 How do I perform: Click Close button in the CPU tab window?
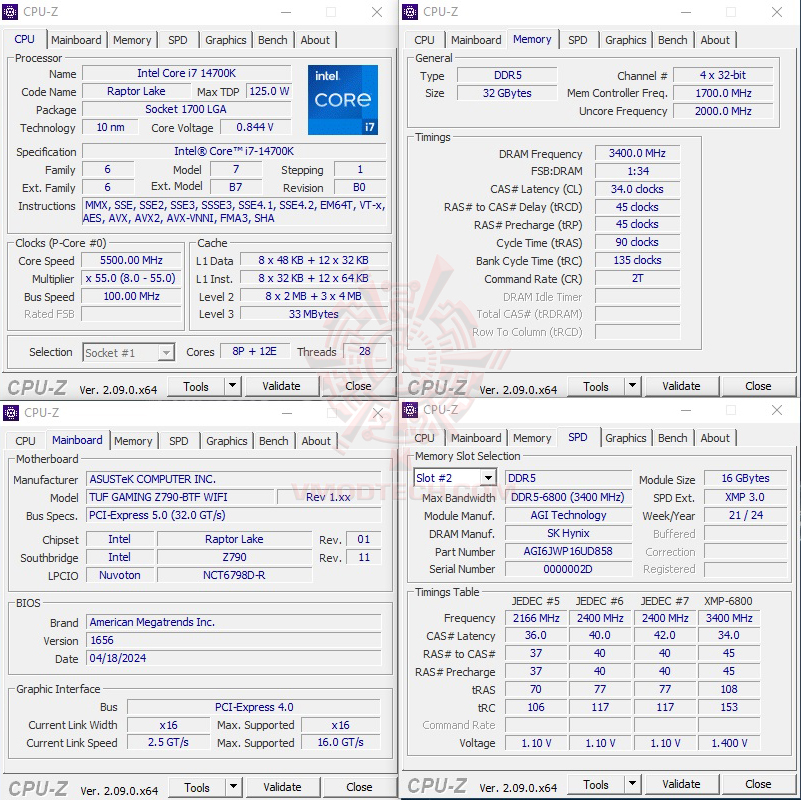tap(358, 386)
